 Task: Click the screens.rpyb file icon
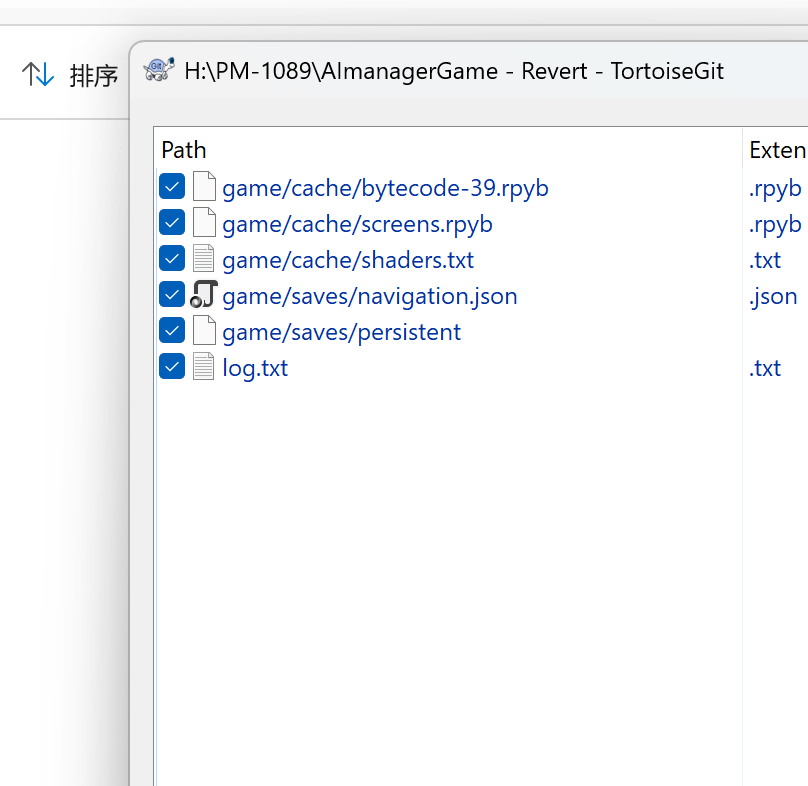tap(204, 222)
